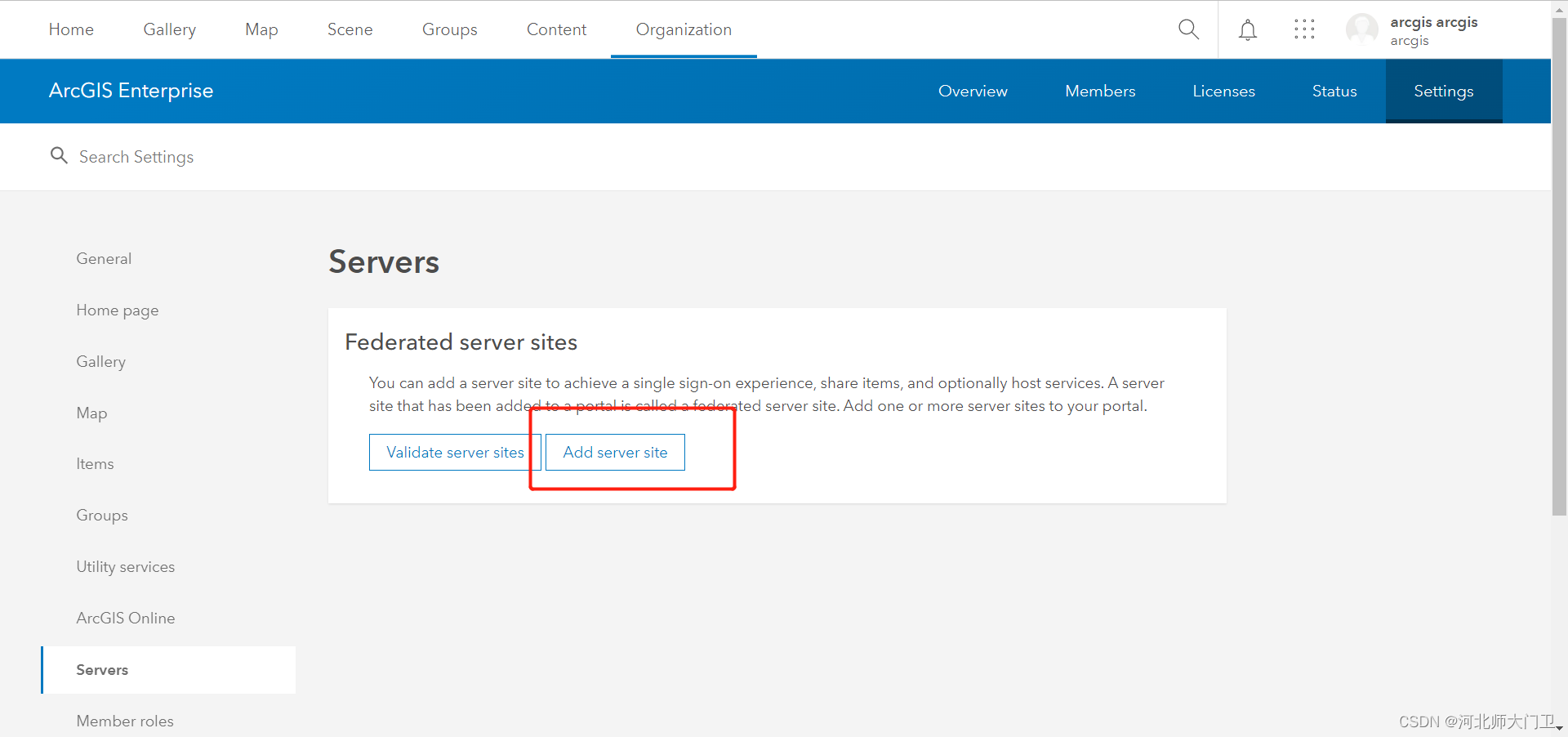The image size is (1568, 737).
Task: View the Status page
Action: click(1334, 91)
